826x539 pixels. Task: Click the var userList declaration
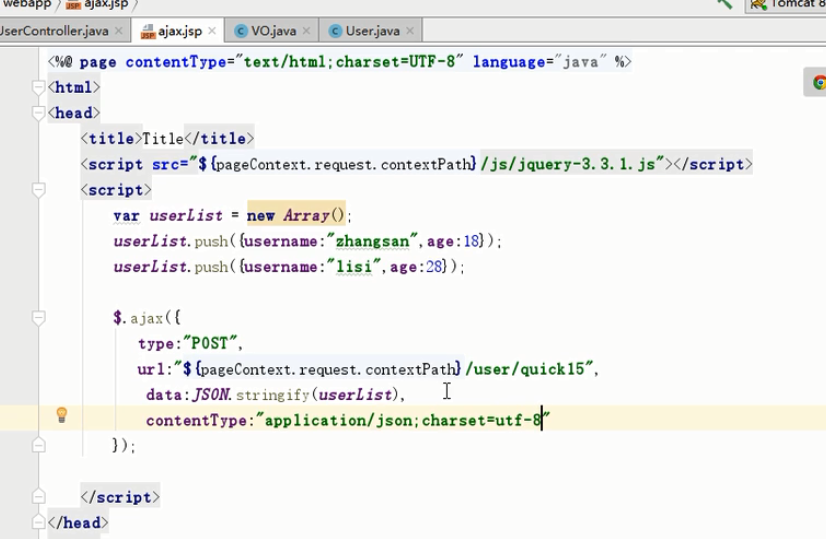168,215
